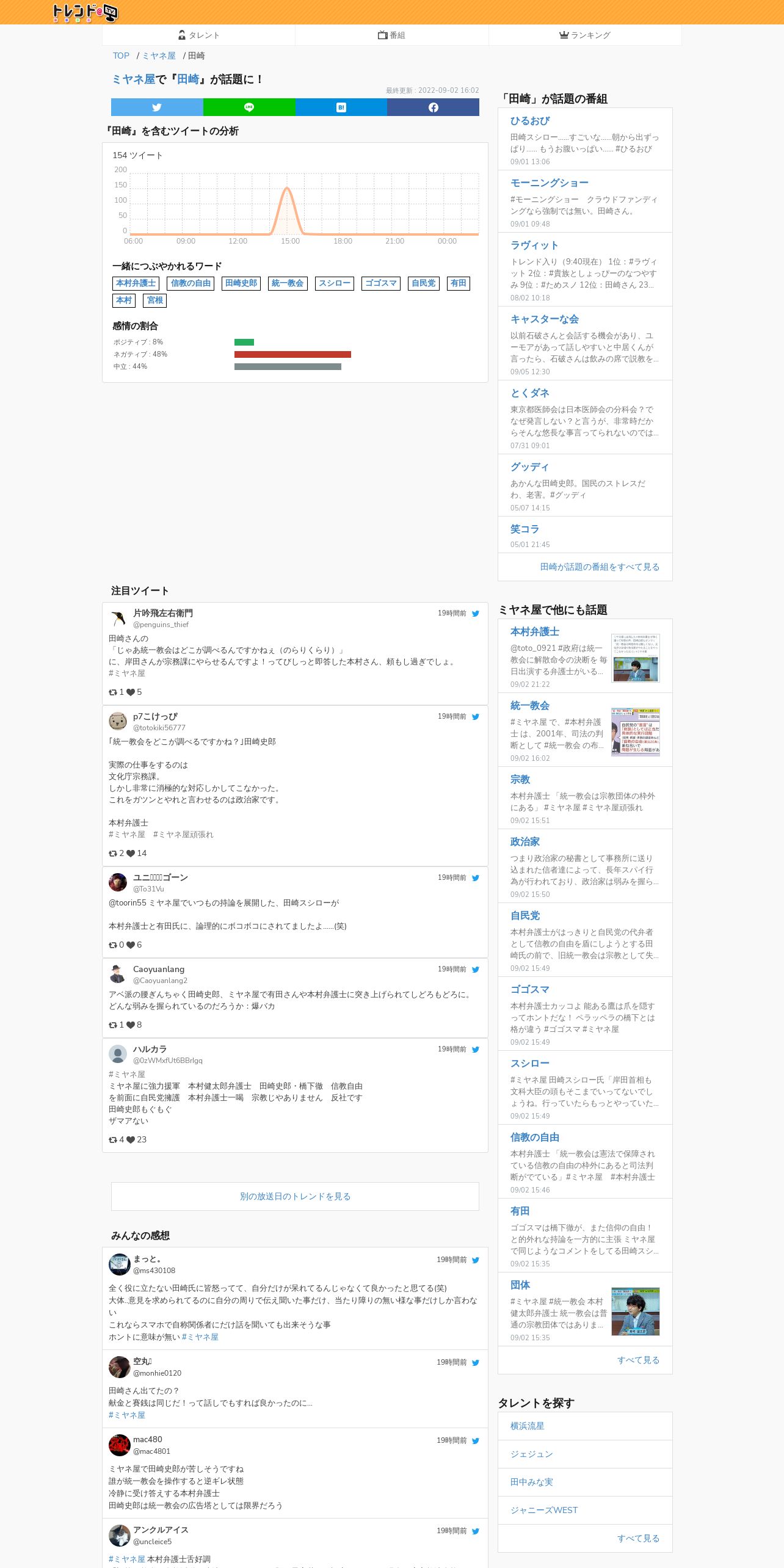Screen dimensions: 784x1568
Task: Open the ランキング navigation tab
Action: tap(585, 35)
